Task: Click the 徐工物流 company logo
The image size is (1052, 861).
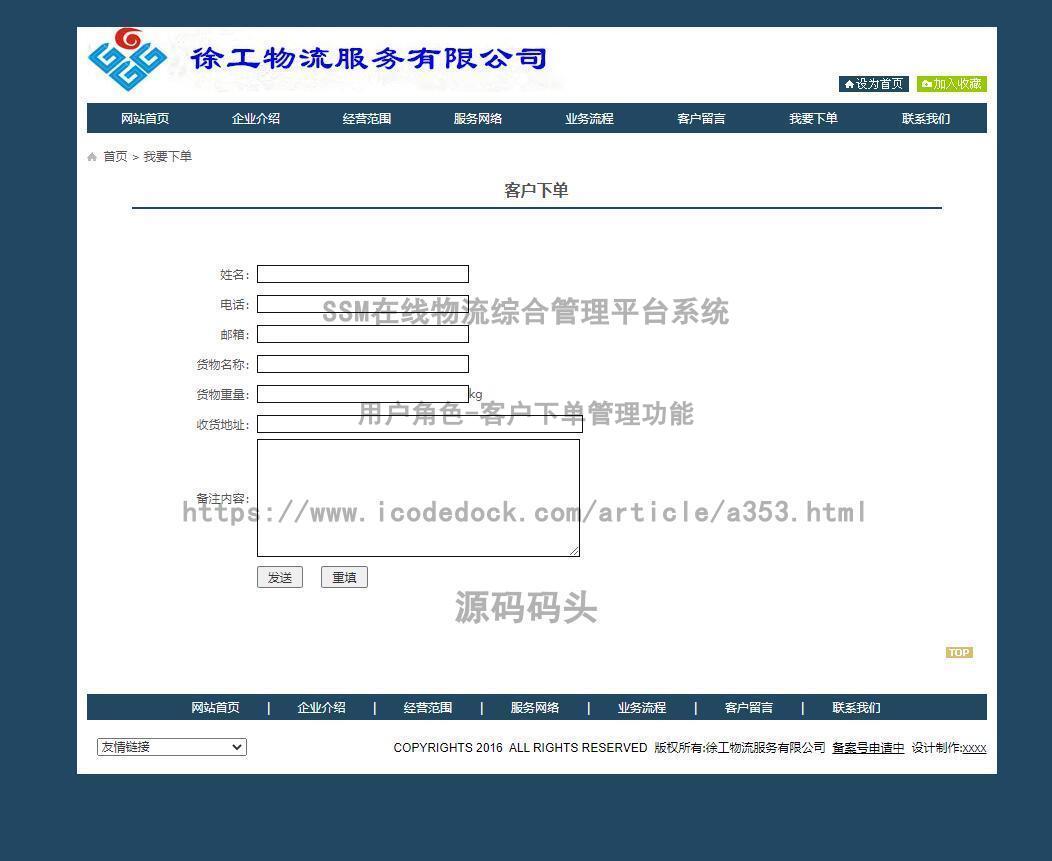Action: click(130, 59)
